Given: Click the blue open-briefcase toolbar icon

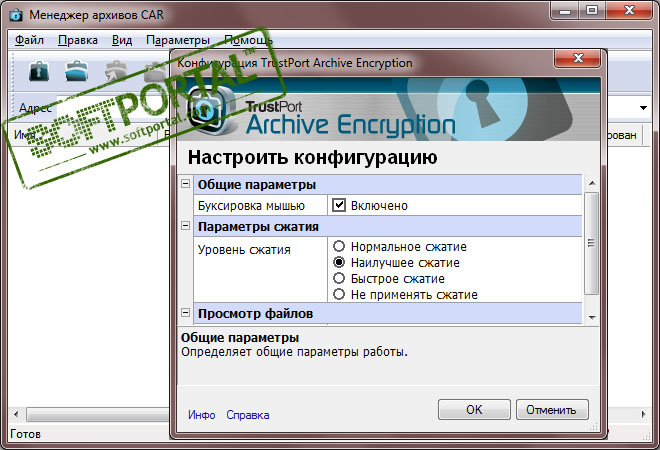Looking at the screenshot, I should tap(77, 71).
